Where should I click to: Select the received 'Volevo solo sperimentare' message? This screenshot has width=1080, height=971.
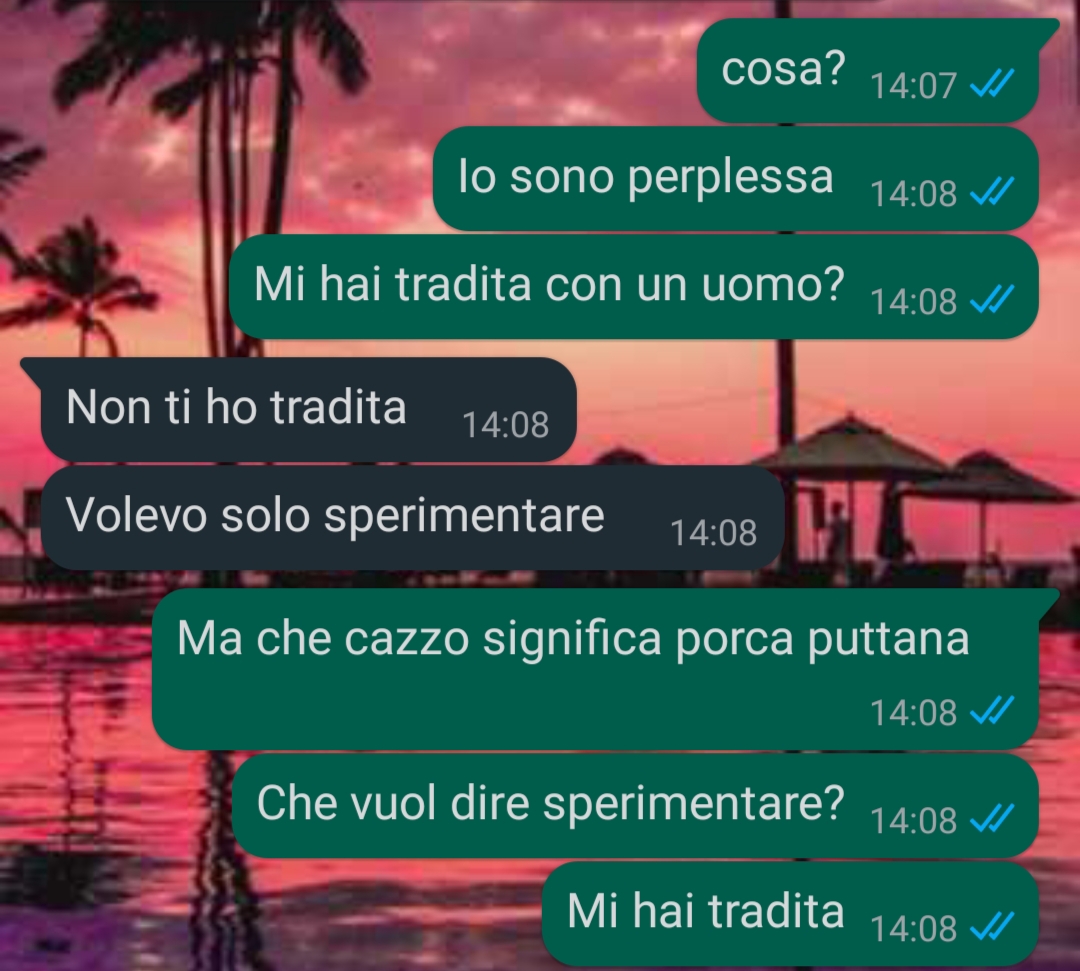coord(413,517)
